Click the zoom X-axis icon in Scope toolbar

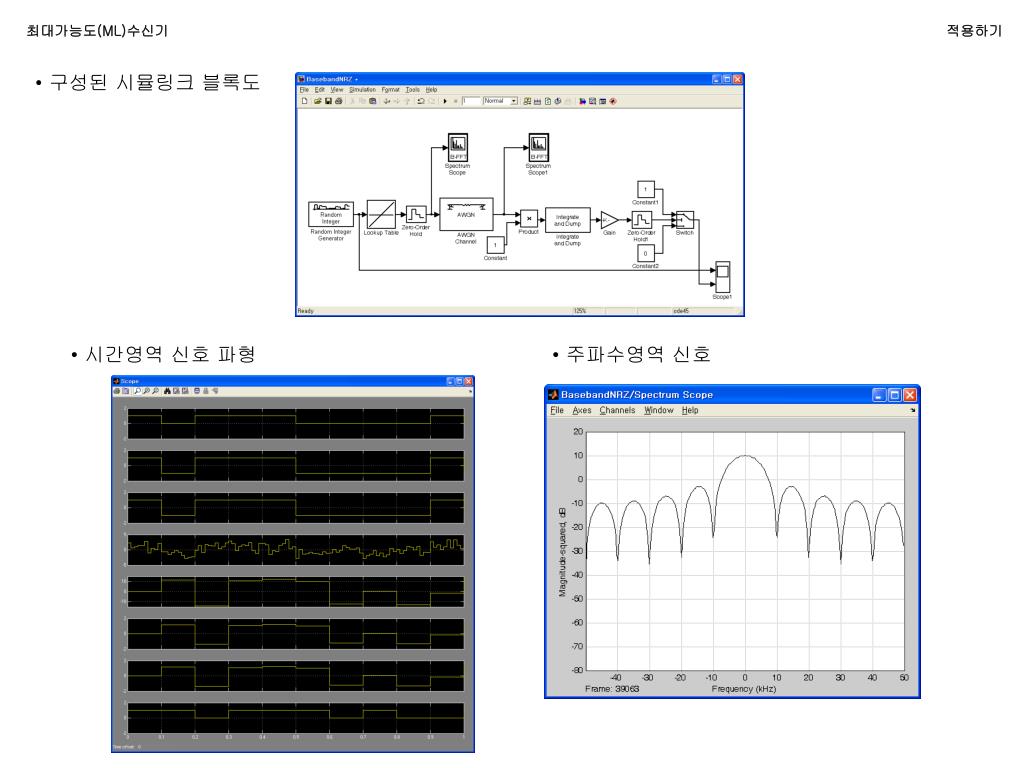pyautogui.click(x=147, y=391)
